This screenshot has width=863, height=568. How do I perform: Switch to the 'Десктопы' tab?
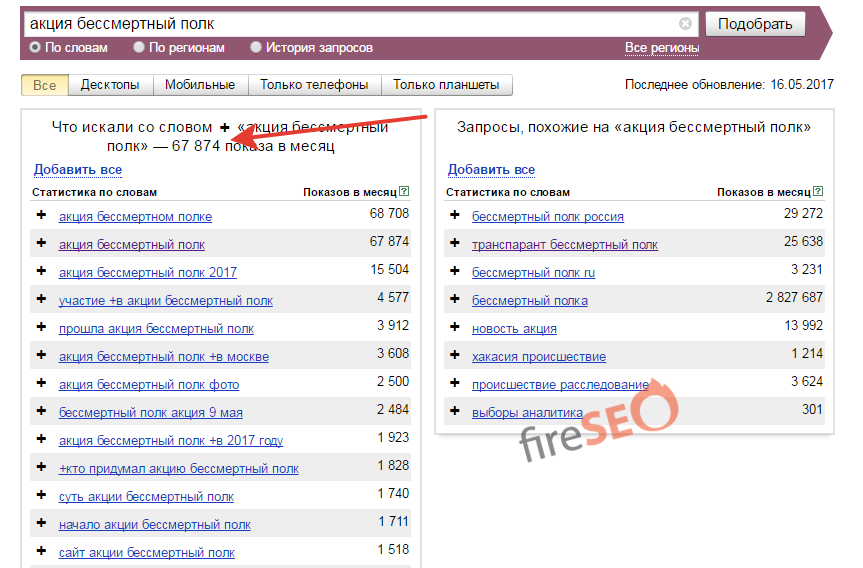point(110,85)
